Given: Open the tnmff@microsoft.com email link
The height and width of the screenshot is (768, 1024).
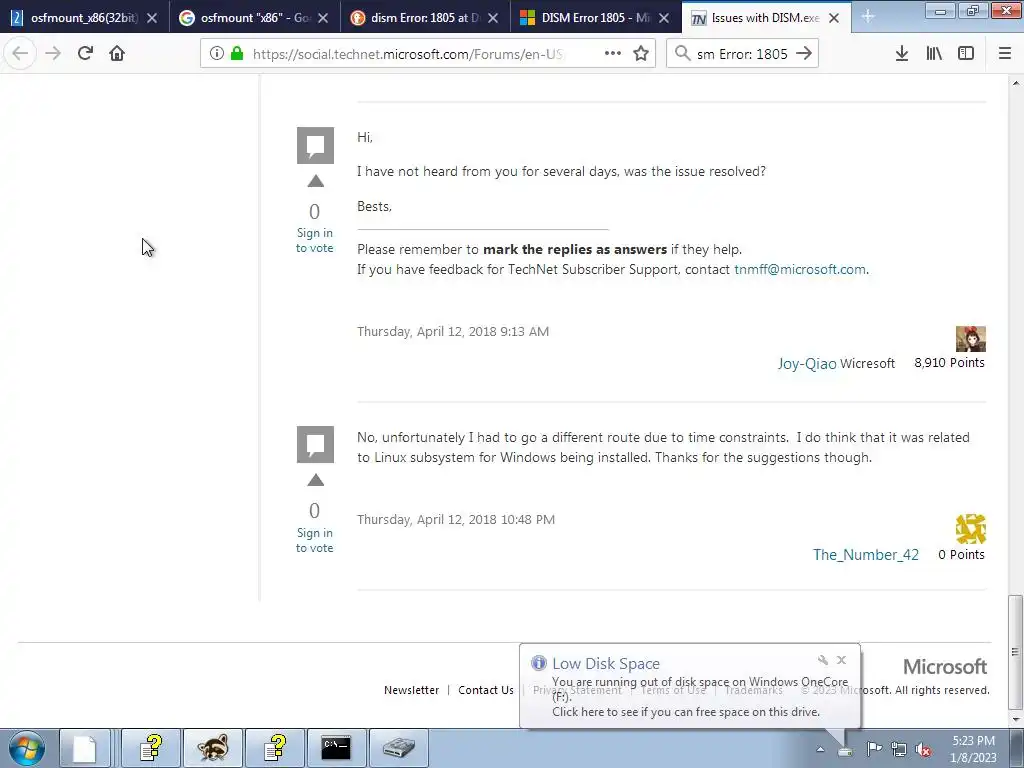Looking at the screenshot, I should coord(800,269).
